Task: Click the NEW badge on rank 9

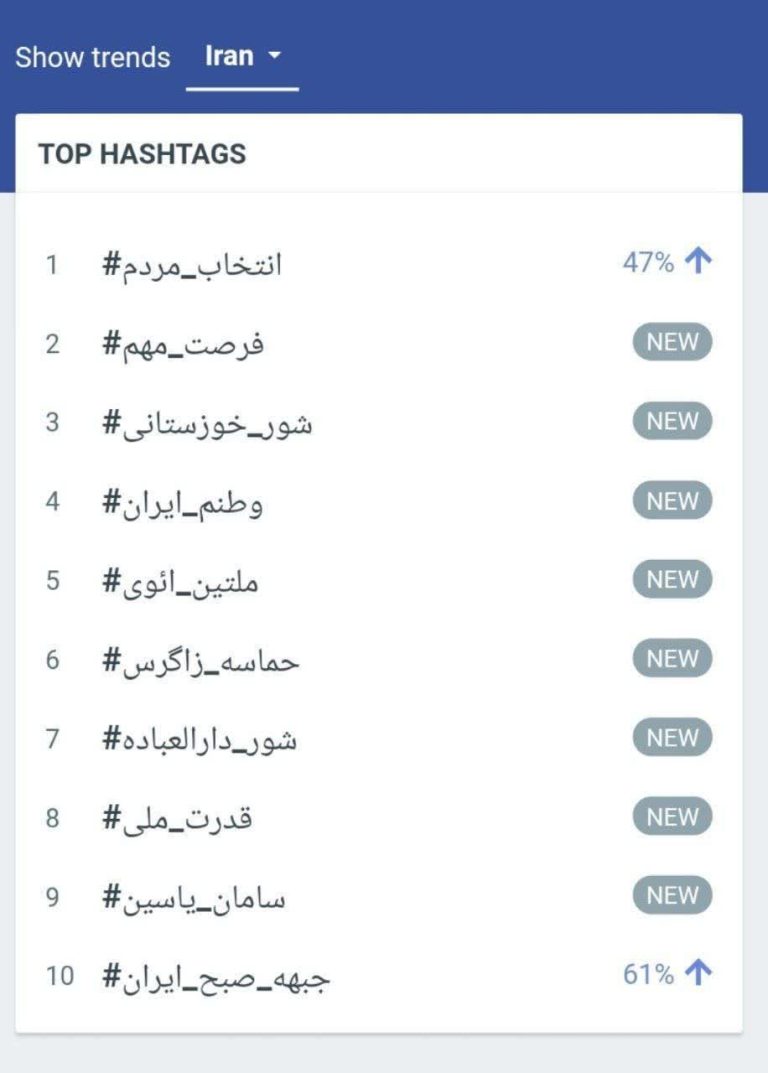Action: point(672,896)
